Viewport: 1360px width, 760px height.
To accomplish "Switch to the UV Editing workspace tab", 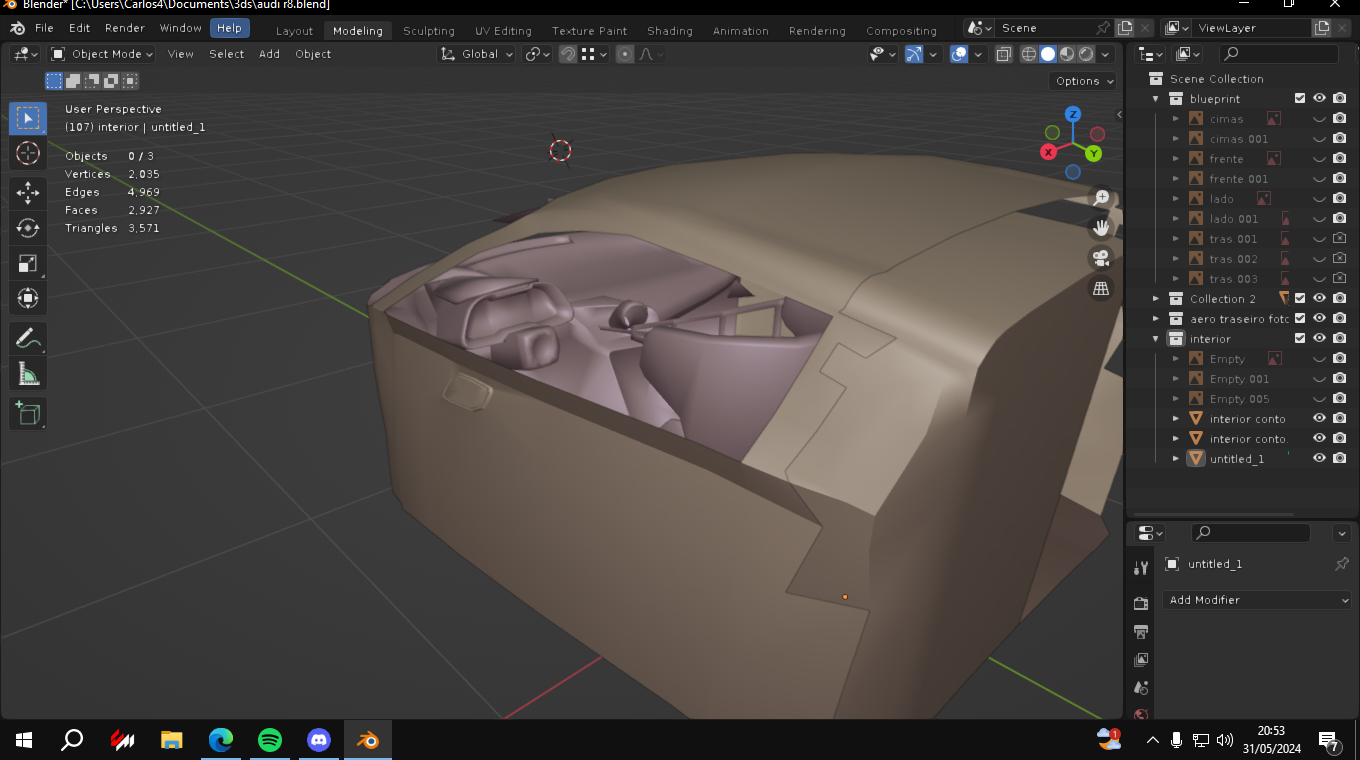I will point(503,31).
